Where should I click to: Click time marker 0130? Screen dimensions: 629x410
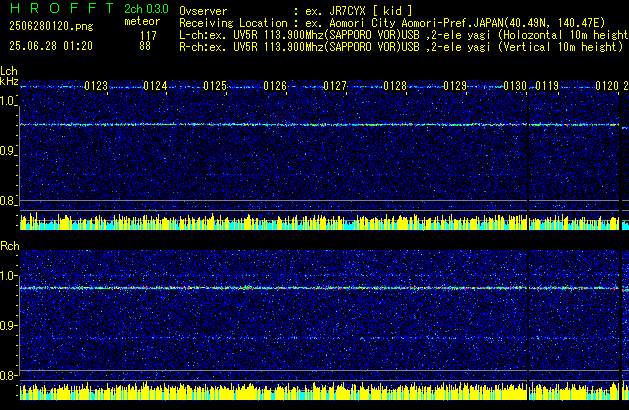point(515,86)
